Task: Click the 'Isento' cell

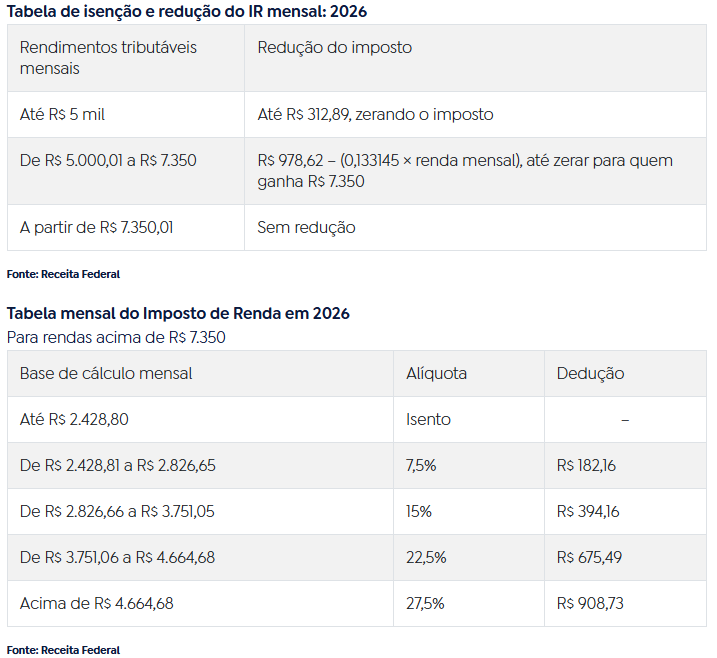Action: 428,419
